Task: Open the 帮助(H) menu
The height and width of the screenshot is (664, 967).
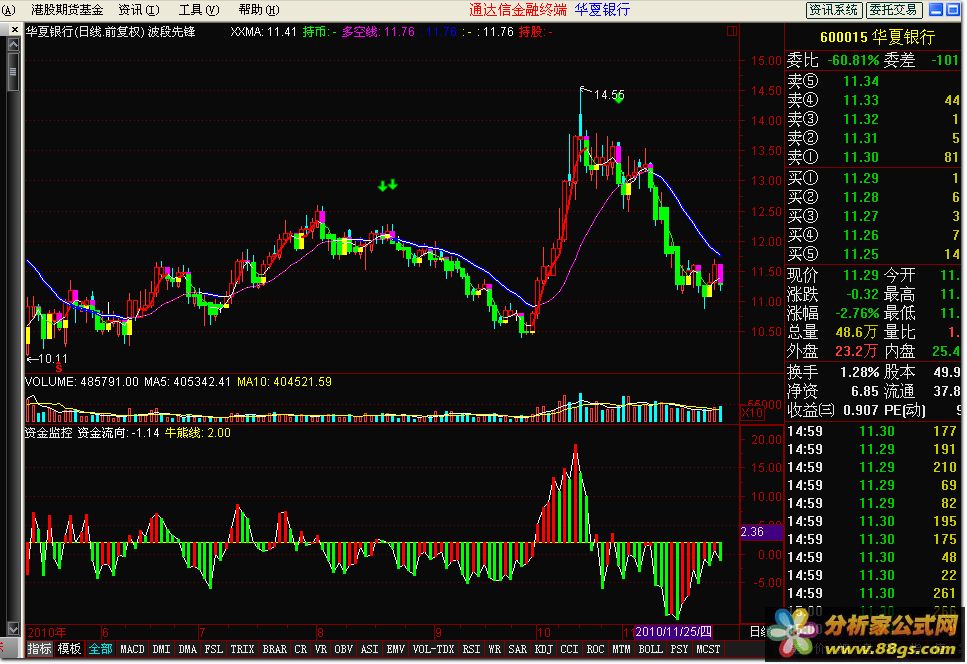Action: point(259,10)
